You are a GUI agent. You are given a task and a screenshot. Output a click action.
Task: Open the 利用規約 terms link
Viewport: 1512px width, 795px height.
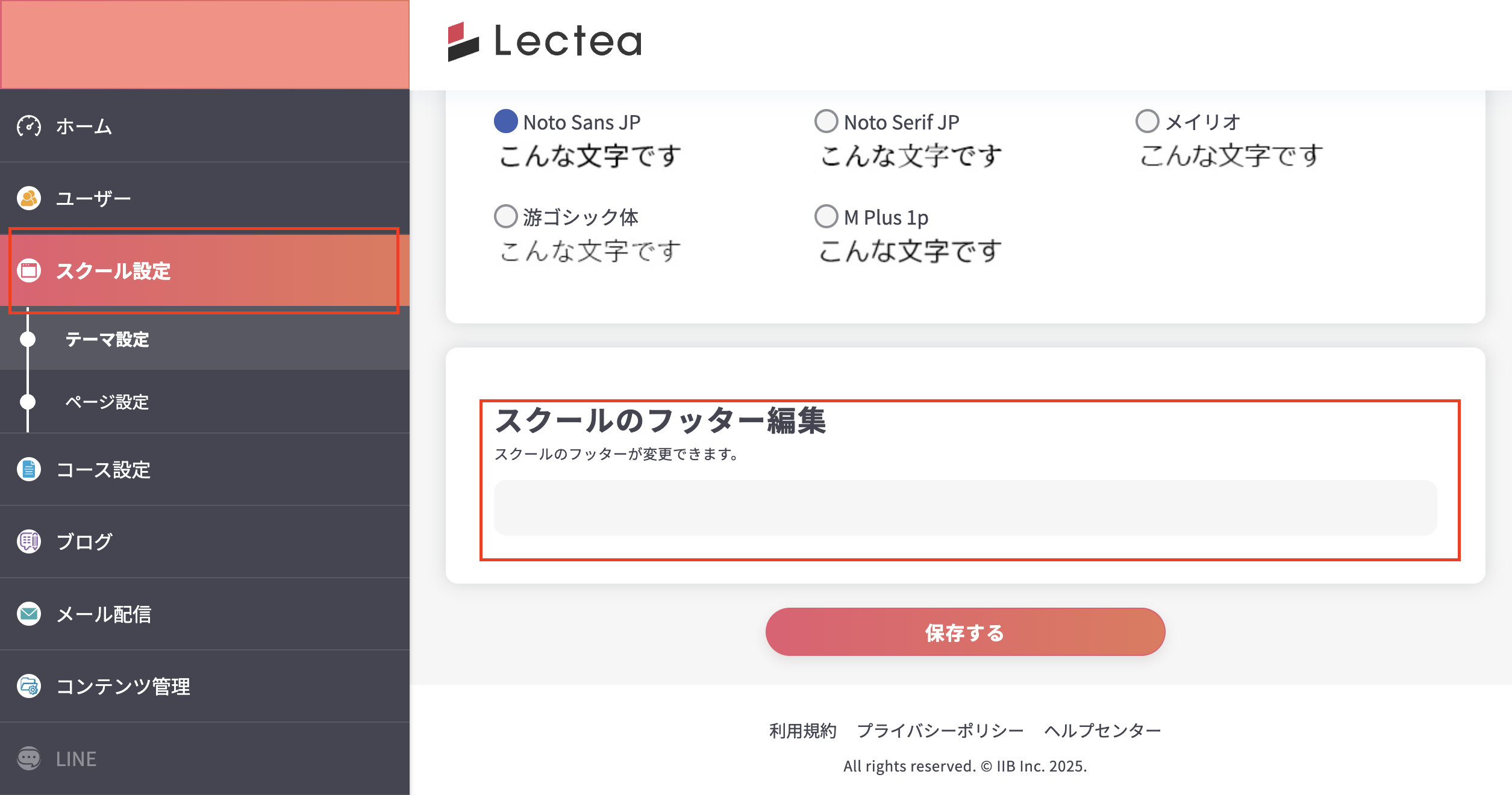802,730
